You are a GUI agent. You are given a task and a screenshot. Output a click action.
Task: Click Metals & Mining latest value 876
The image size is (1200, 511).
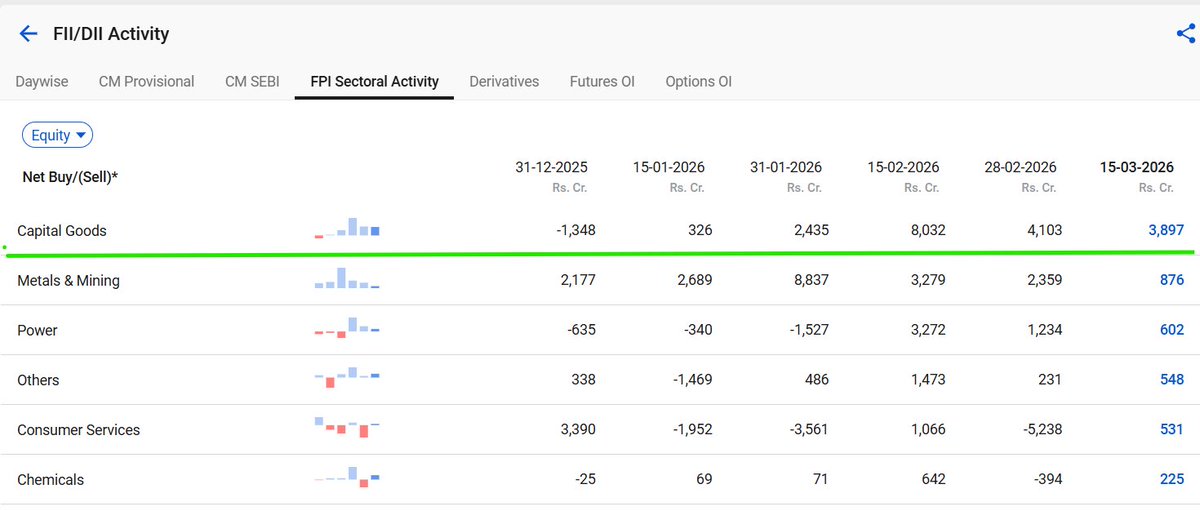click(1172, 280)
